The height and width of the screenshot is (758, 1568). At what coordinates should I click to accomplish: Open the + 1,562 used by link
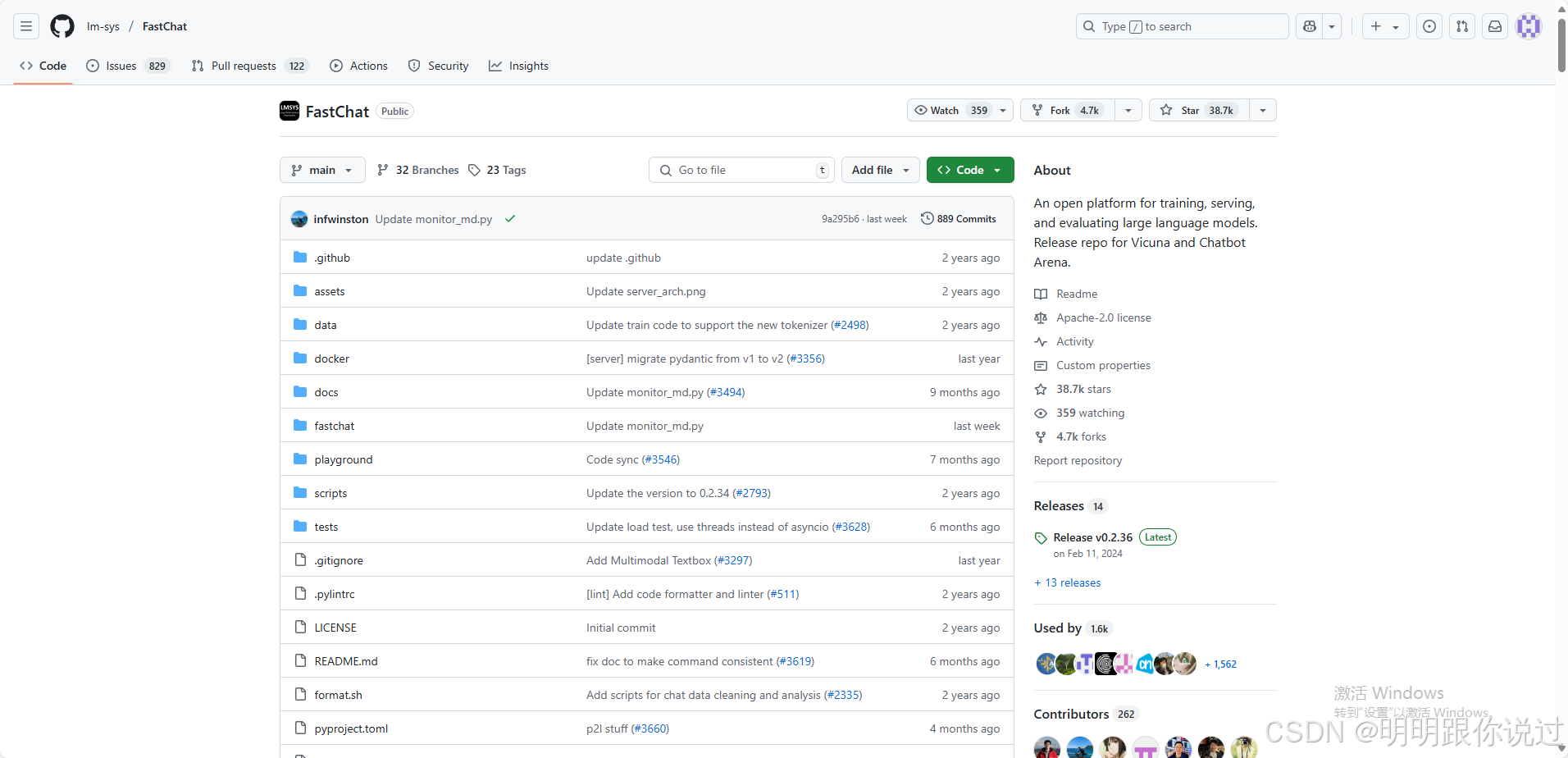pyautogui.click(x=1220, y=664)
